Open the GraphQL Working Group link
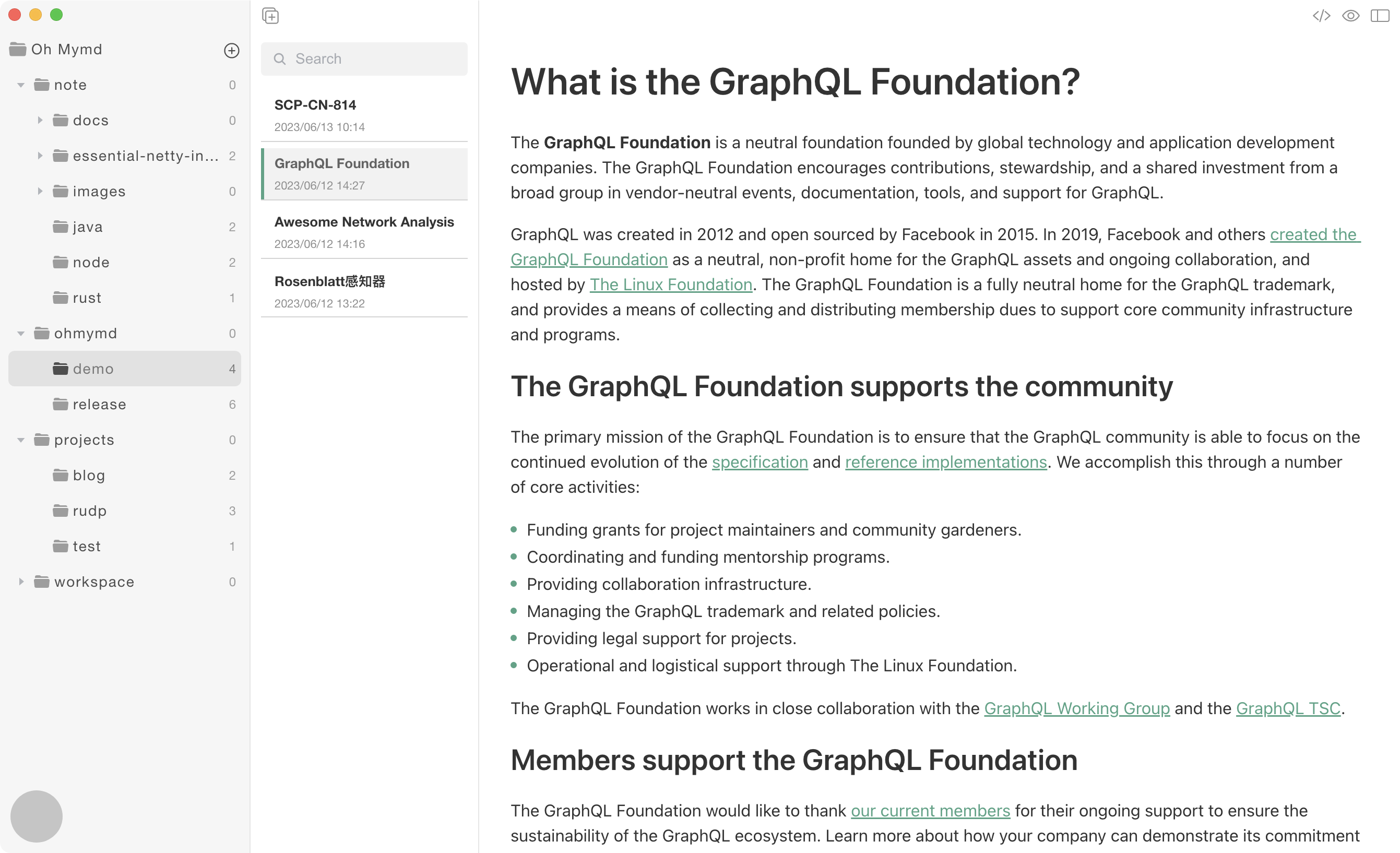1400x853 pixels. point(1077,708)
